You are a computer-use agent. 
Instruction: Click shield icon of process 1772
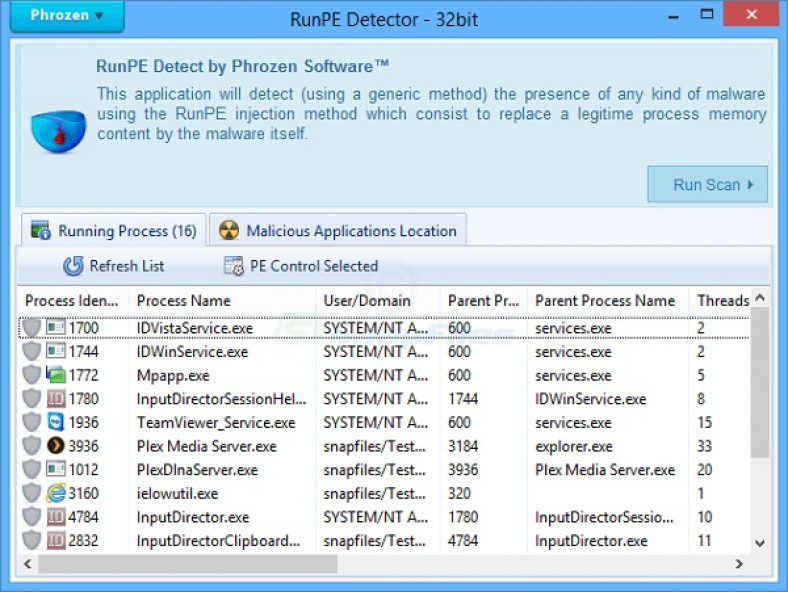pos(32,375)
